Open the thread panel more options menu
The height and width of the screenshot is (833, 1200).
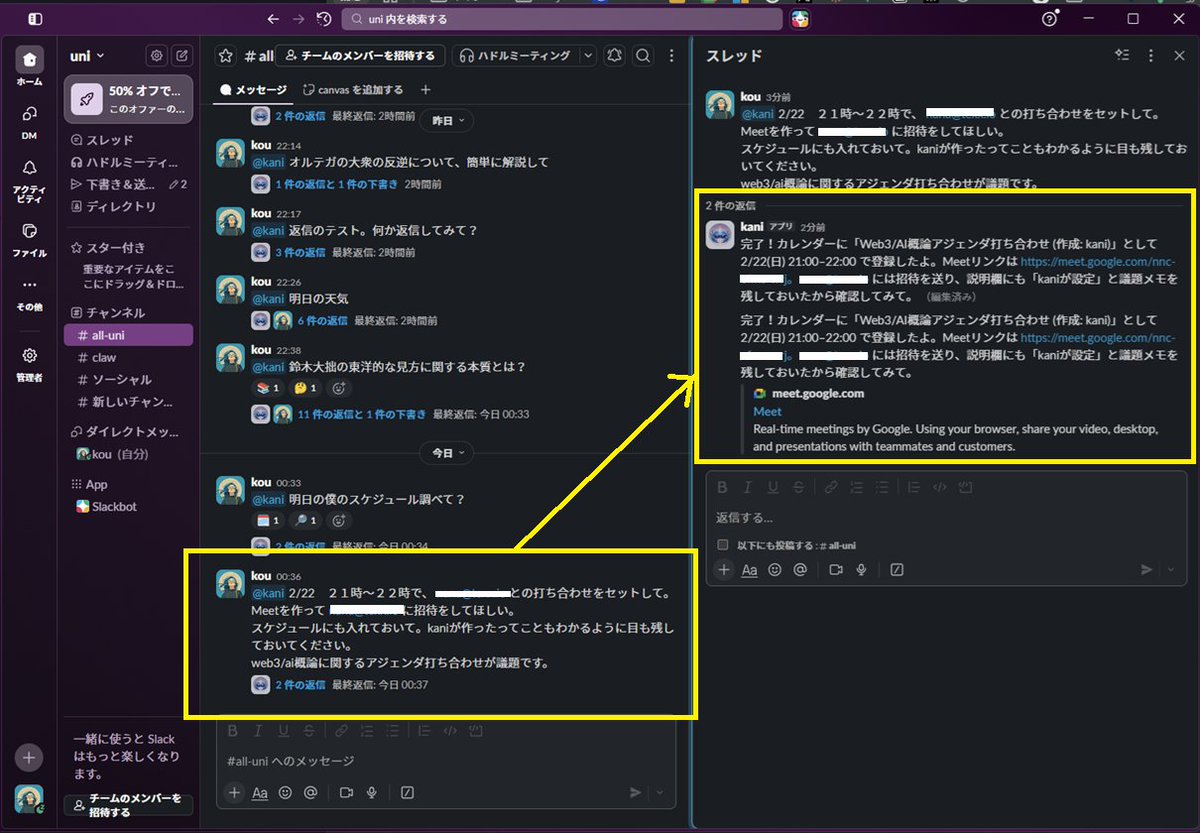(1151, 56)
